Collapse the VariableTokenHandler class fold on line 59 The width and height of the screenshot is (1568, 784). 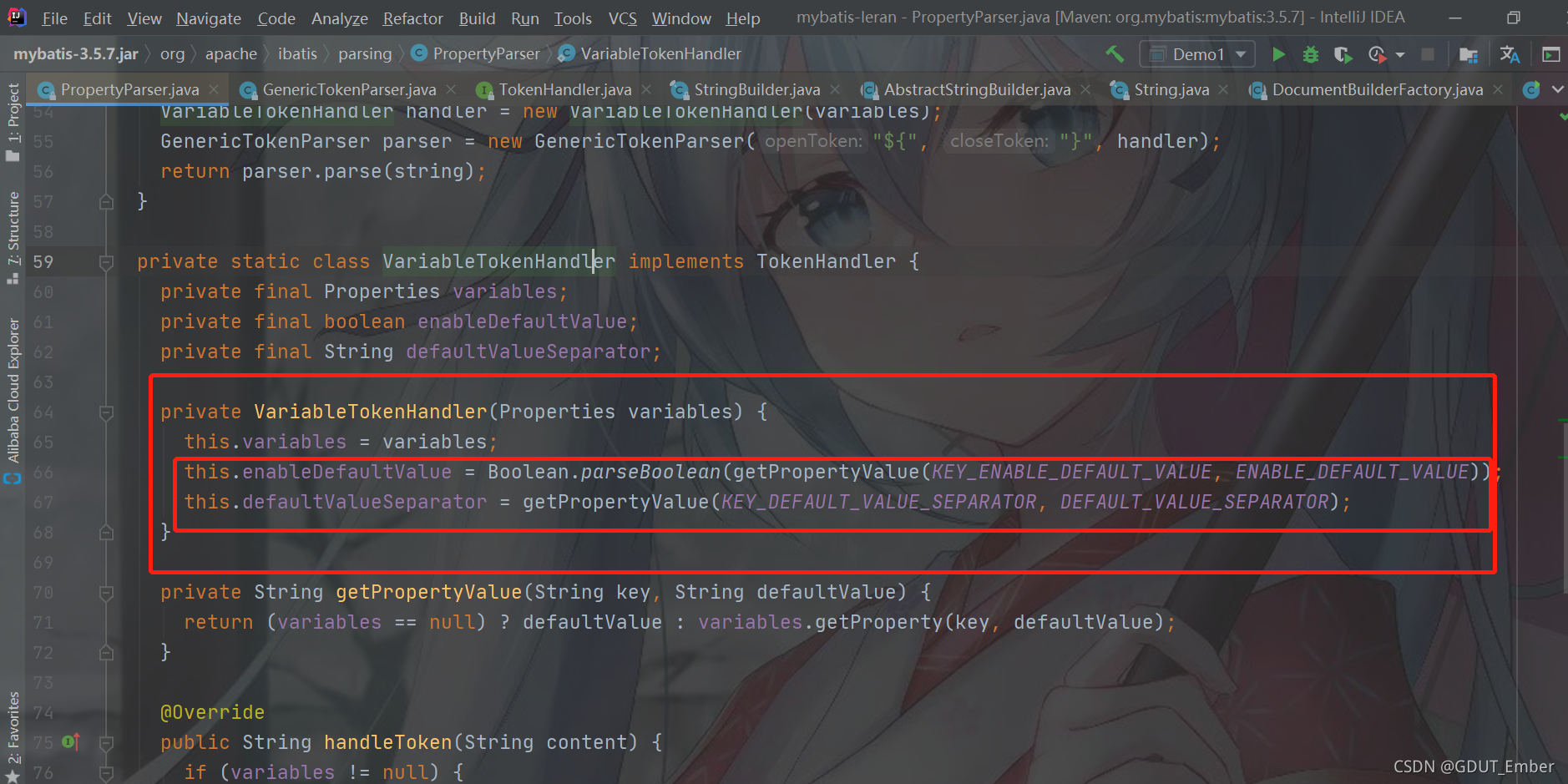pos(106,262)
